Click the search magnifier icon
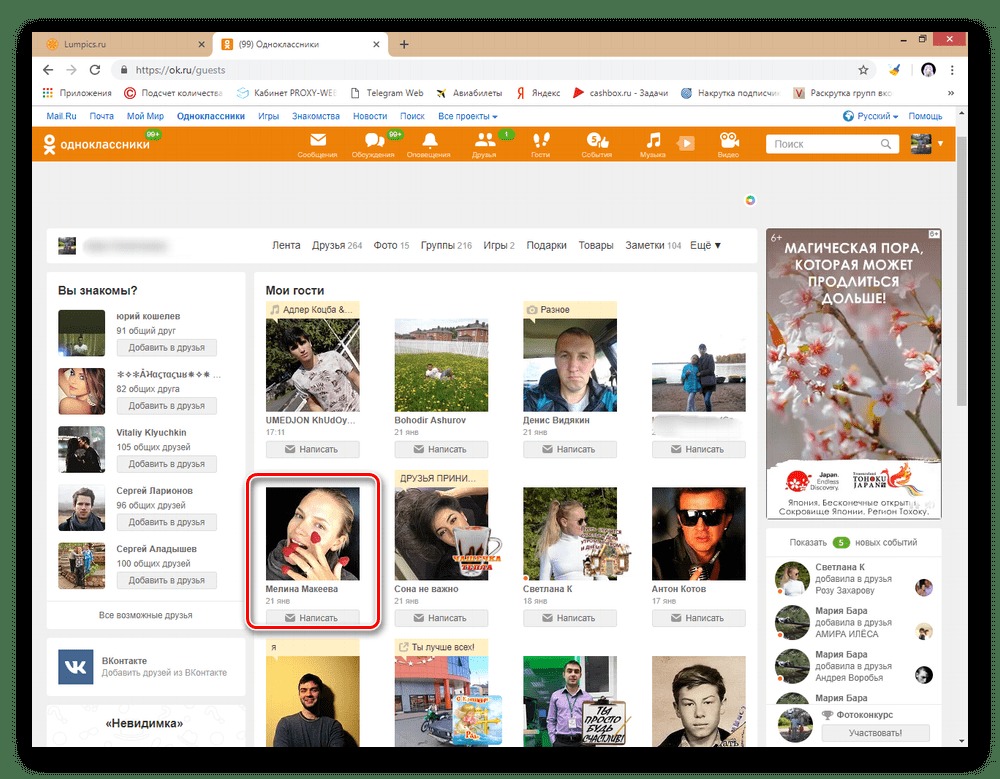Viewport: 1000px width, 779px height. (886, 144)
